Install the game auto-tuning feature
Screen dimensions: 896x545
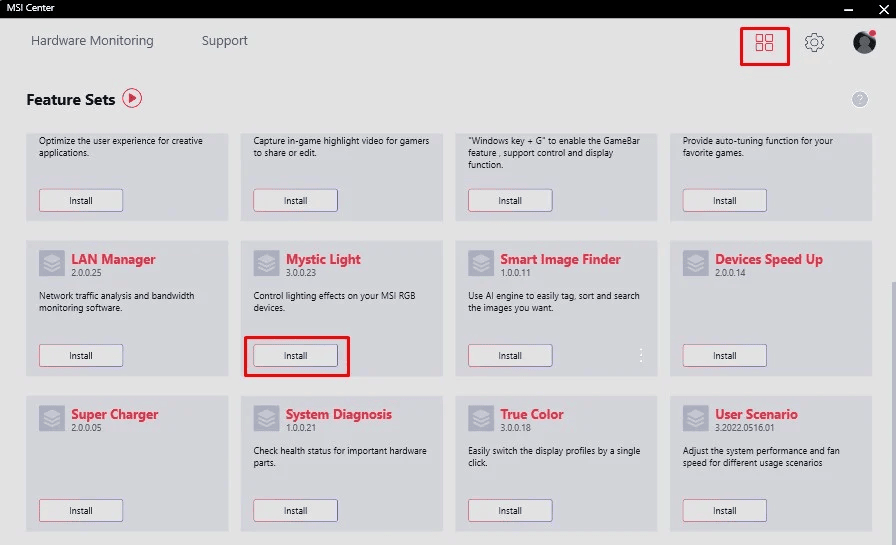point(725,201)
